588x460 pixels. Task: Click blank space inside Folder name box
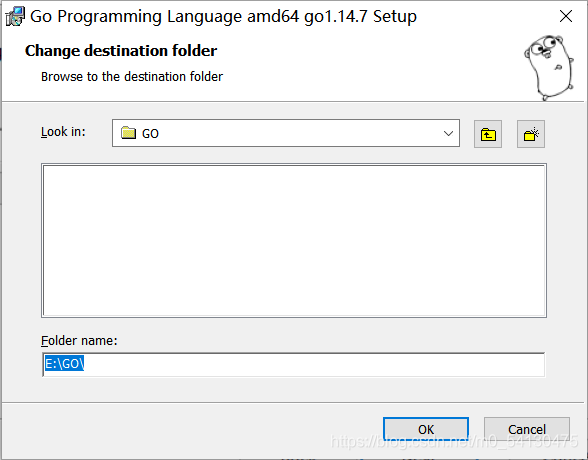coord(315,364)
